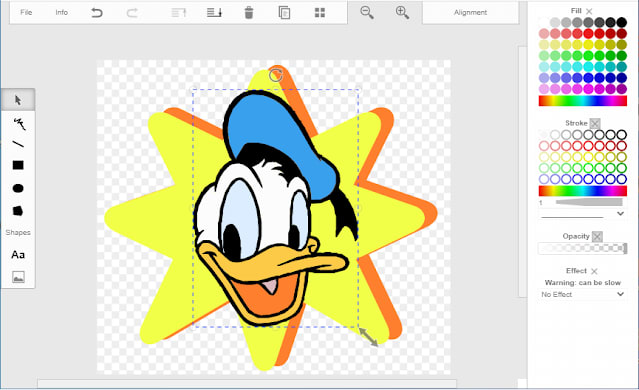Click the diagonal resize handle of selection

tap(368, 337)
